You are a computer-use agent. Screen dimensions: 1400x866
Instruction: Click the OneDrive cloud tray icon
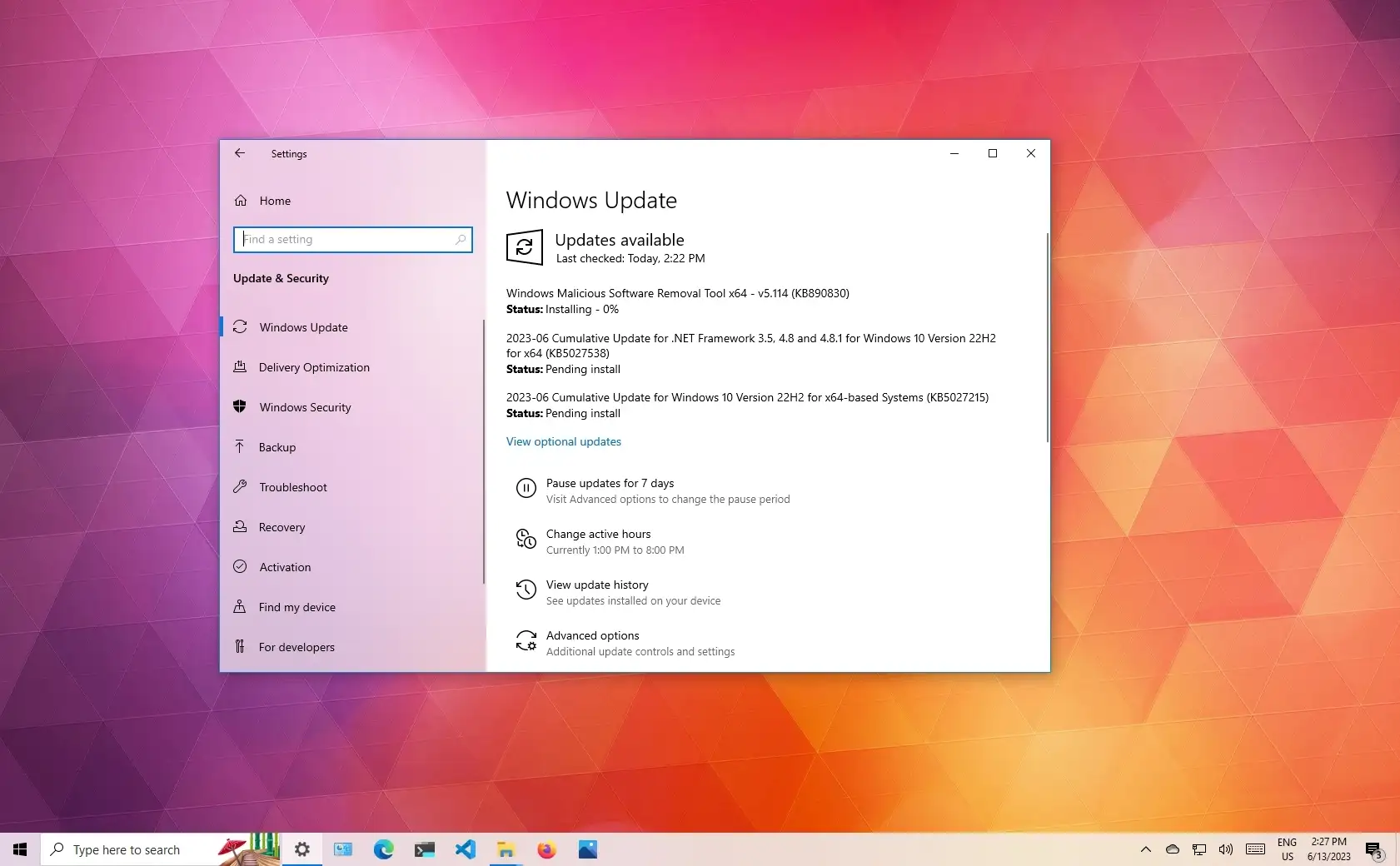(1173, 849)
